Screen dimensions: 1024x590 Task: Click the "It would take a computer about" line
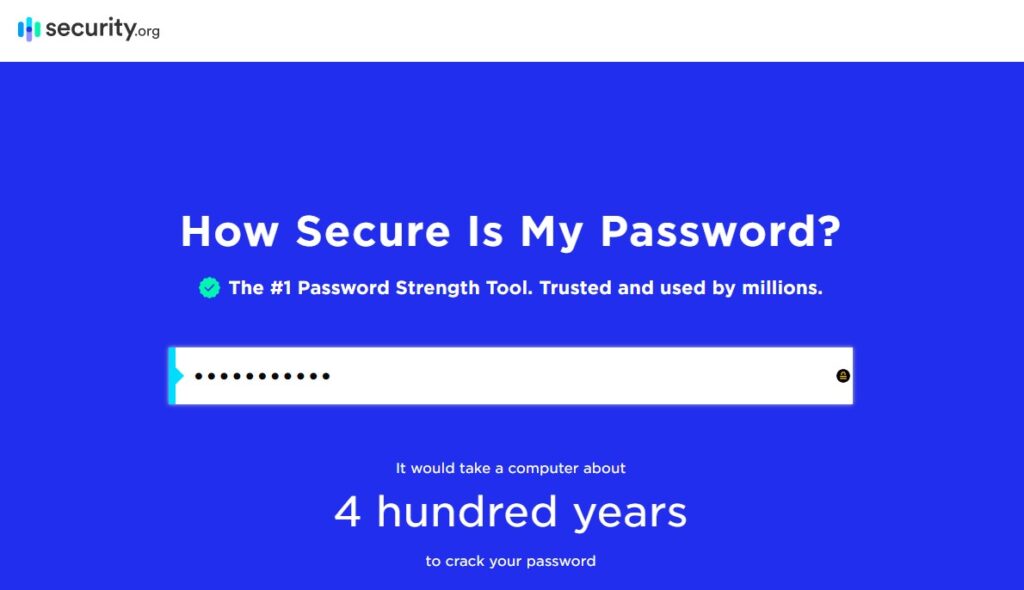(x=511, y=468)
